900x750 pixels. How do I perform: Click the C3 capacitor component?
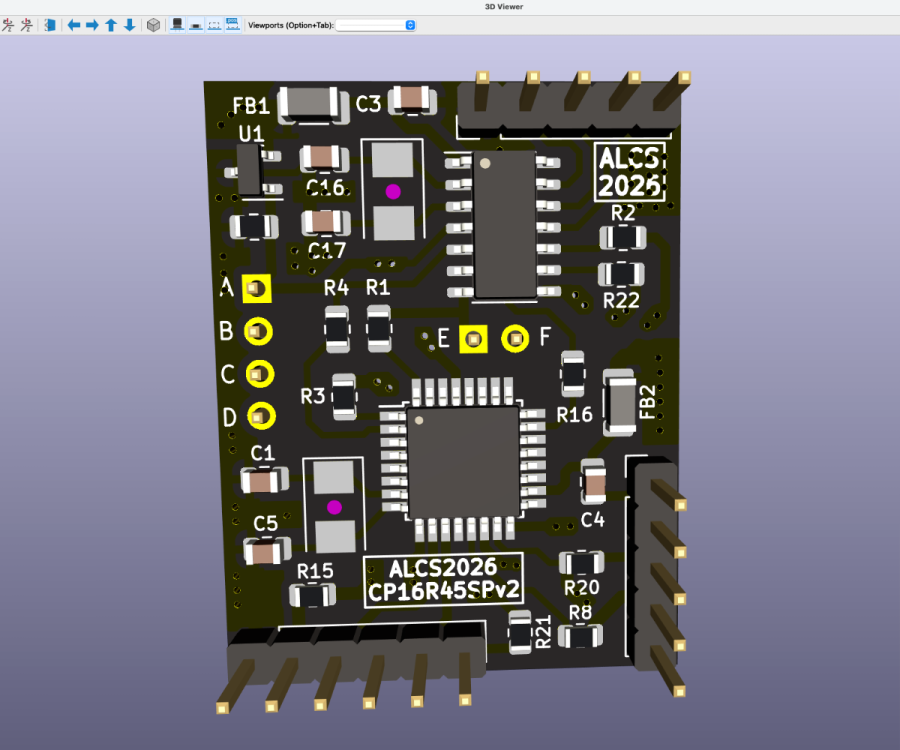pos(412,100)
